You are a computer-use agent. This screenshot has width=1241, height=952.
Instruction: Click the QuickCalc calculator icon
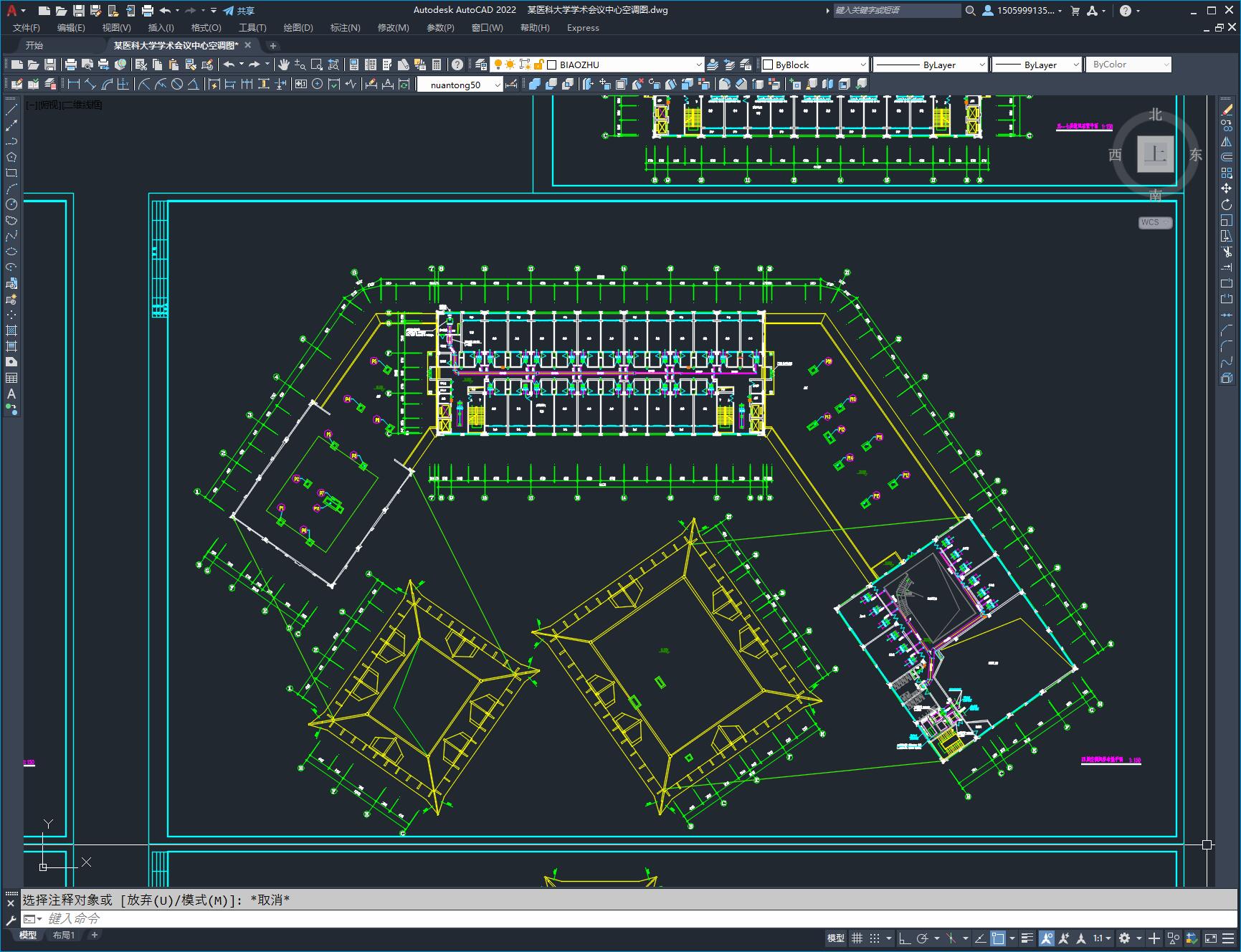[437, 65]
